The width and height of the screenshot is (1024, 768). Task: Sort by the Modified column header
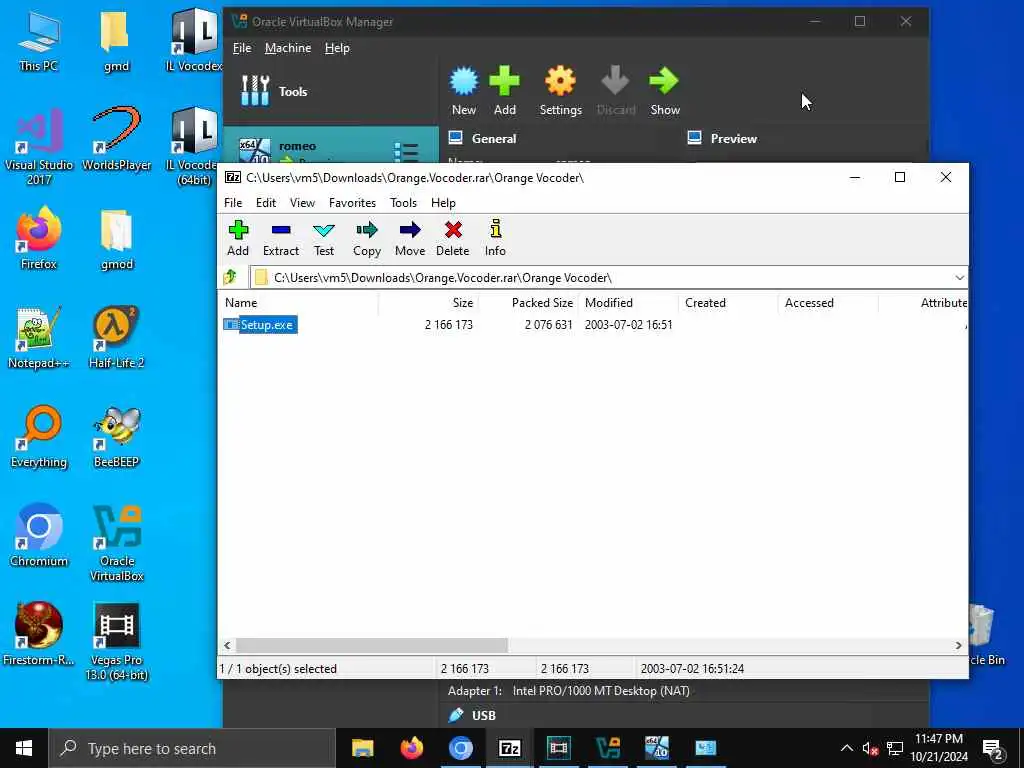[628, 303]
